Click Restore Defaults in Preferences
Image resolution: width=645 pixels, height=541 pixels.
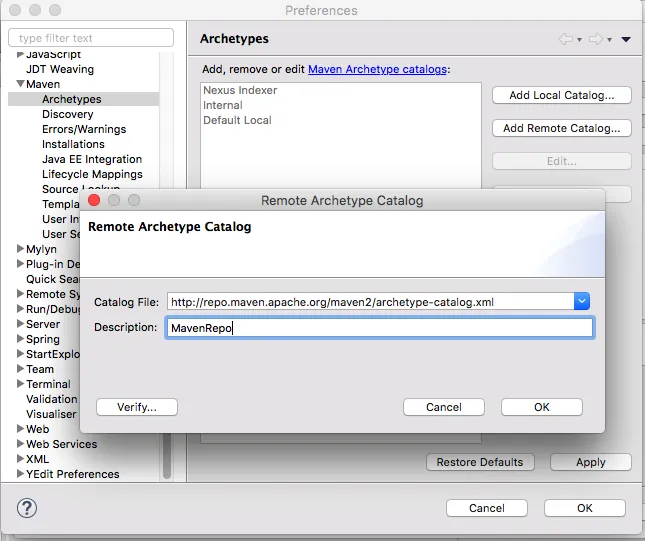(480, 462)
